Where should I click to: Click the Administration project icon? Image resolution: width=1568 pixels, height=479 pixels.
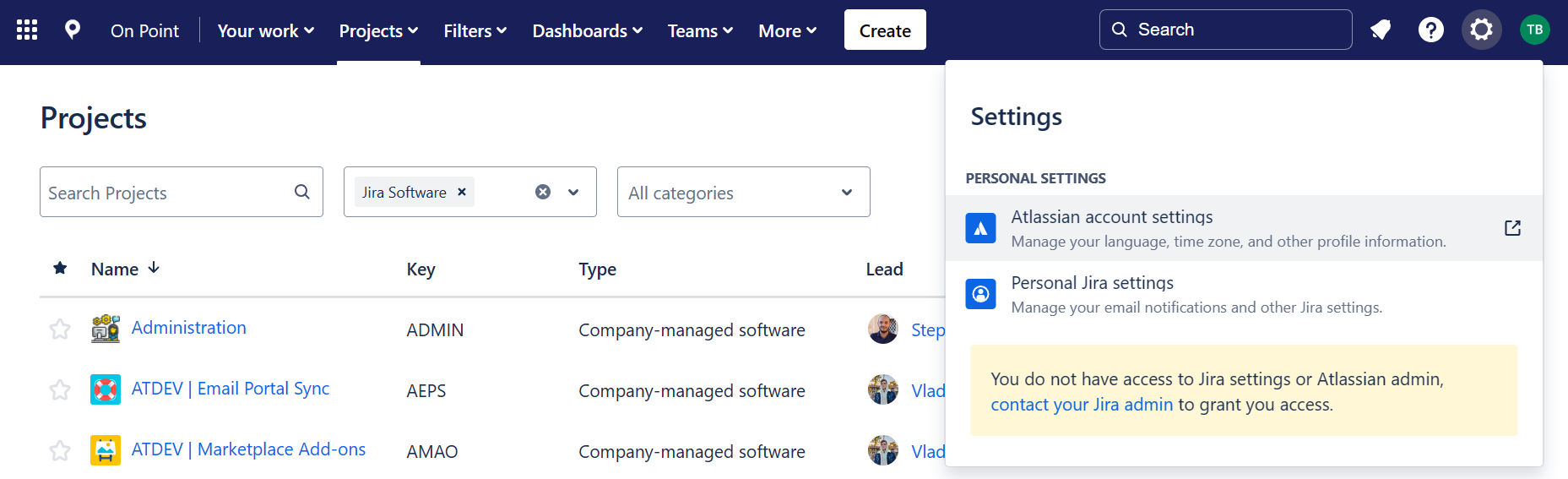point(106,329)
